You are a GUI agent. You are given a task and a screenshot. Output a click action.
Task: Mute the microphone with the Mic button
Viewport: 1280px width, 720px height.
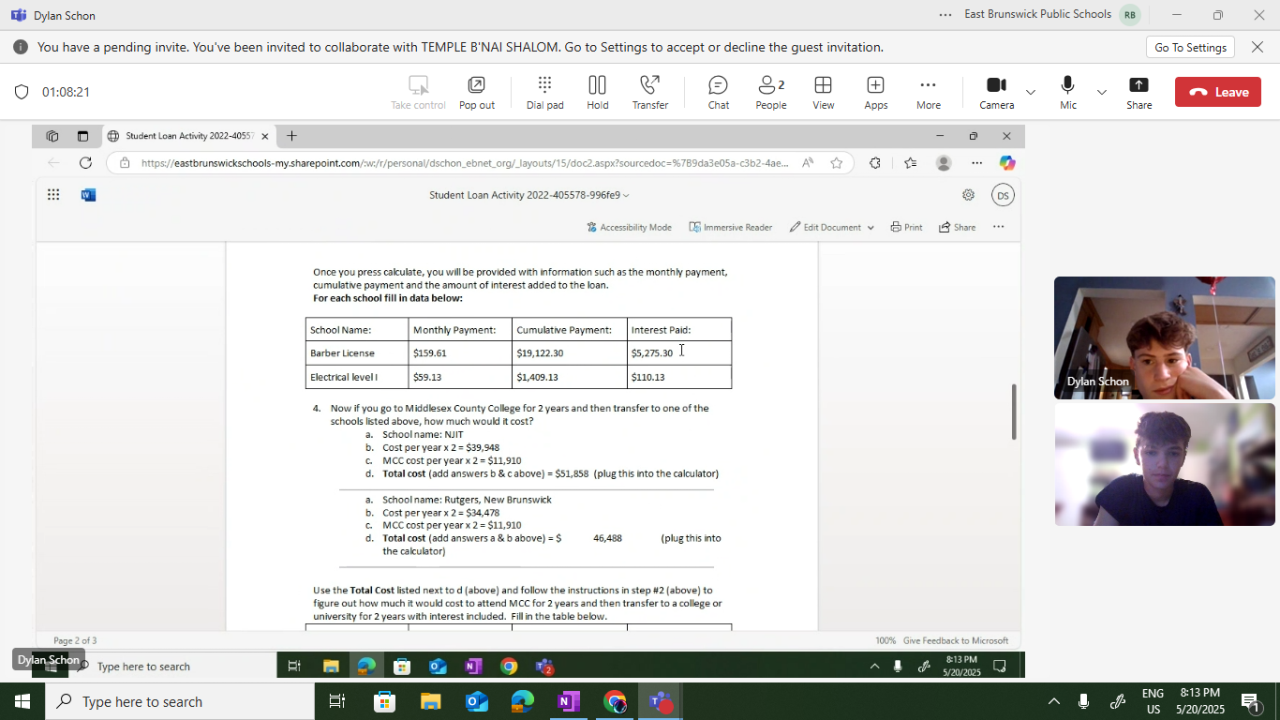point(1068,92)
